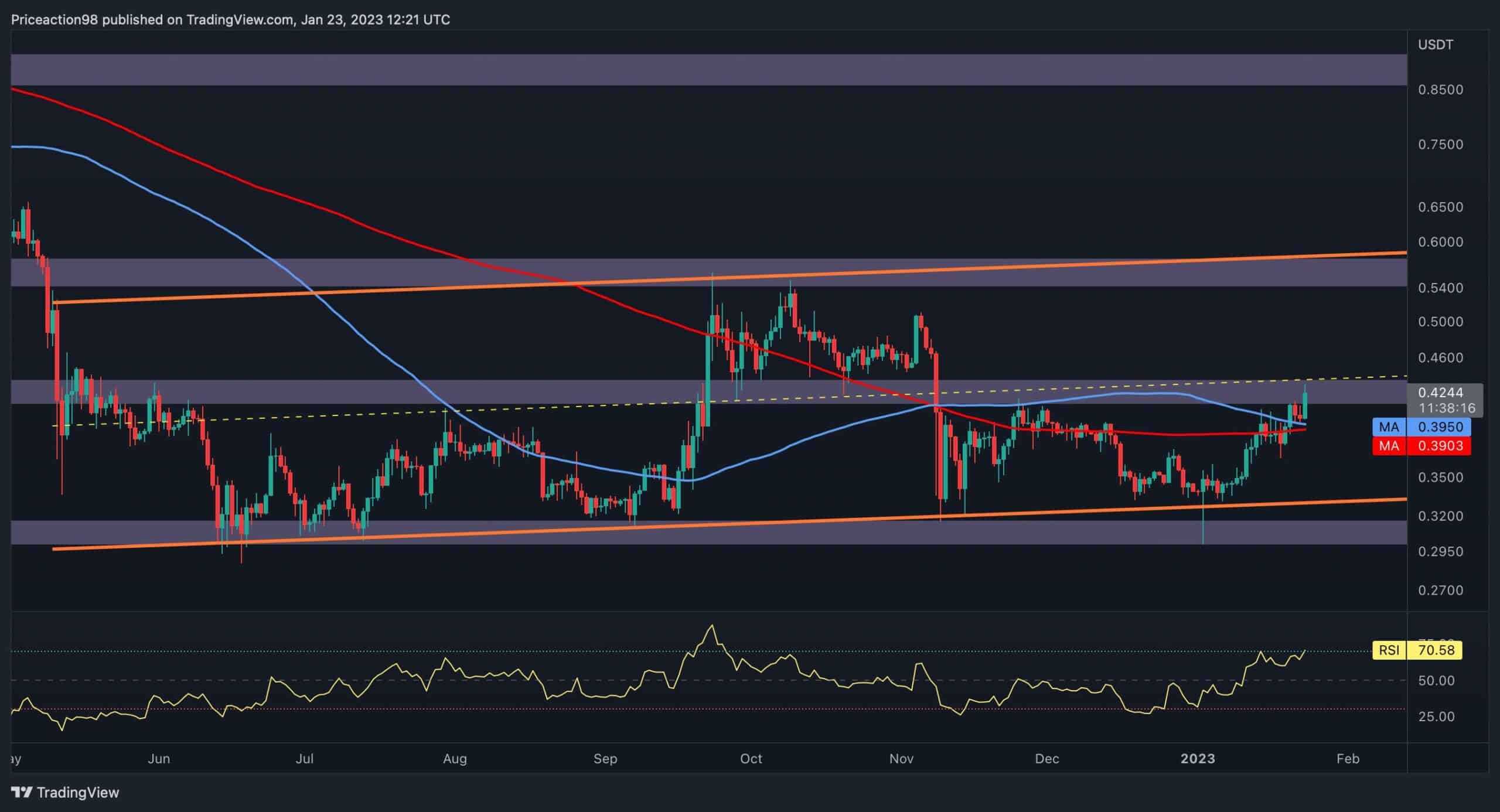Image resolution: width=1500 pixels, height=812 pixels.
Task: Click the 0.8500 price axis label
Action: [1440, 90]
